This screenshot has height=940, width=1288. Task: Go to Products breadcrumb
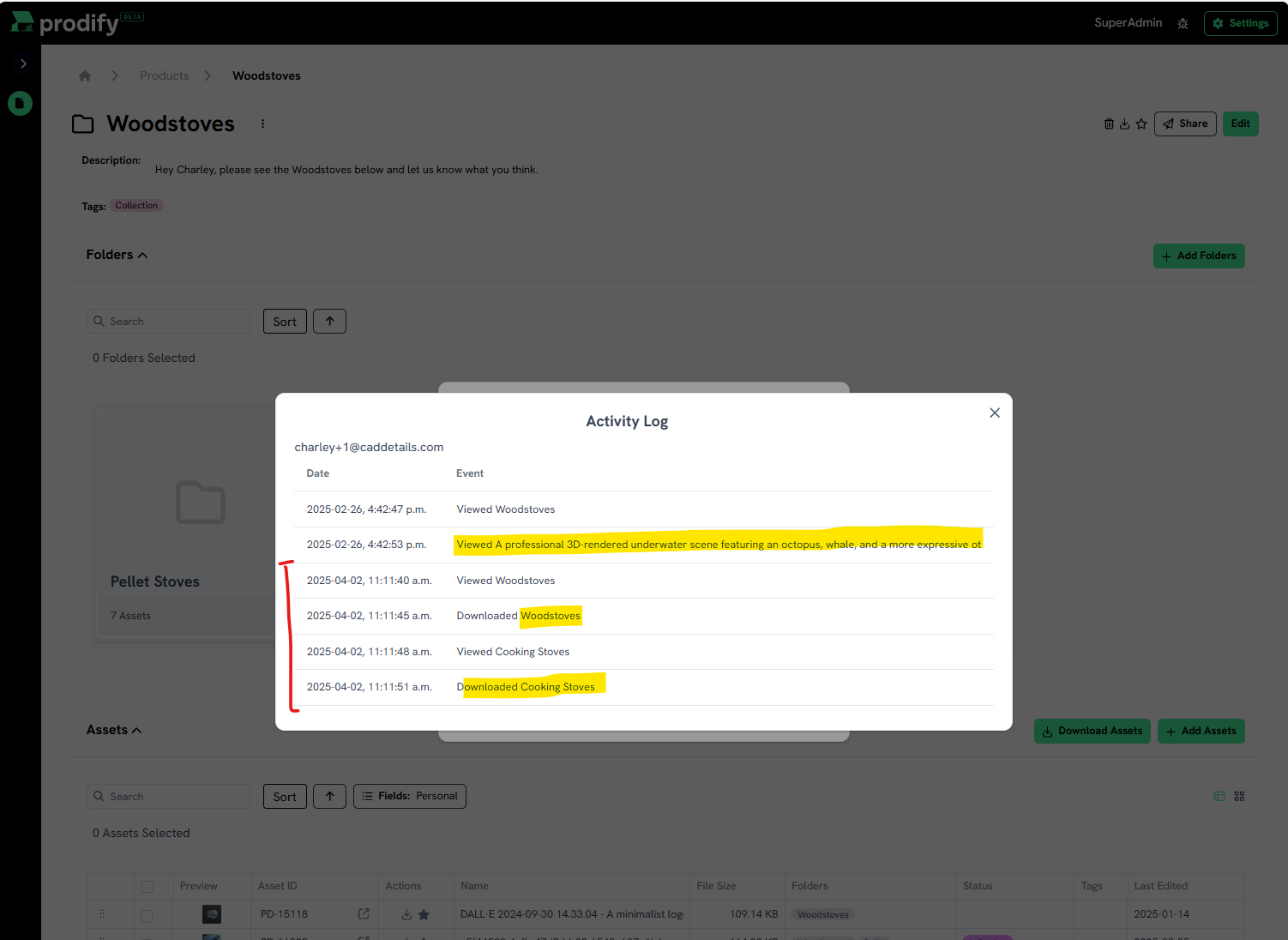(164, 75)
